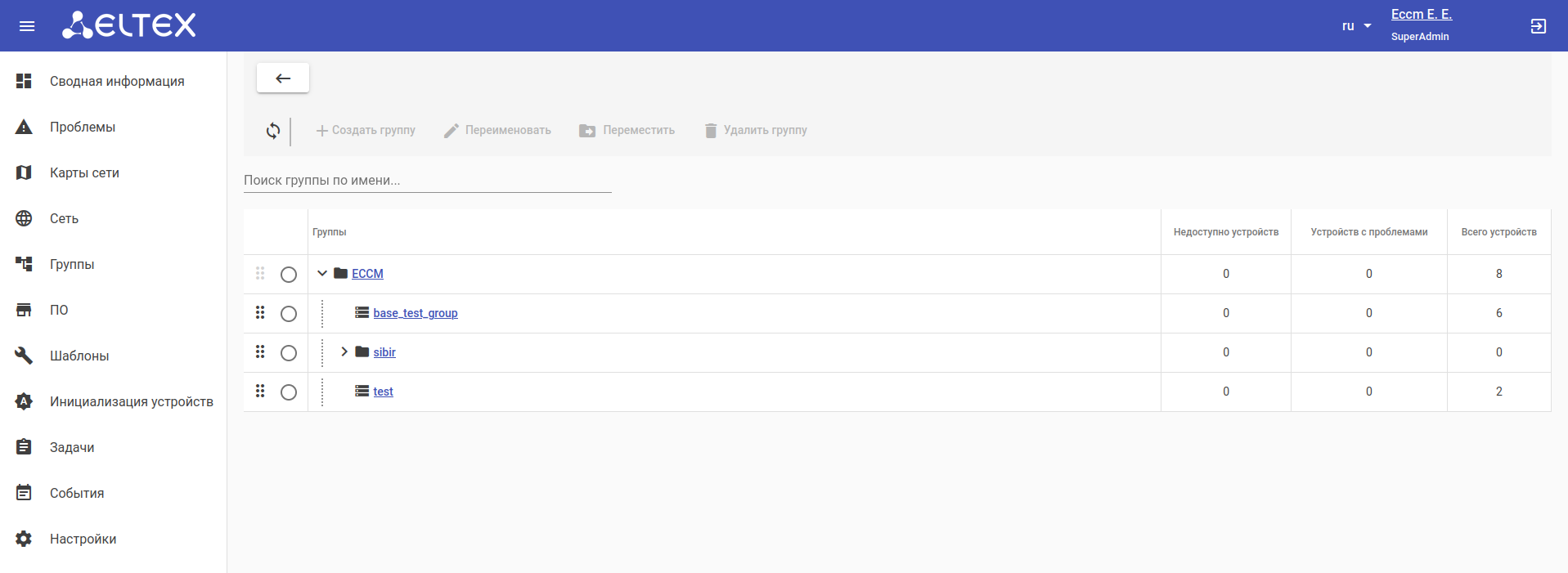This screenshot has height=573, width=1568.
Task: Click the sibir folder icon
Action: [x=362, y=351]
